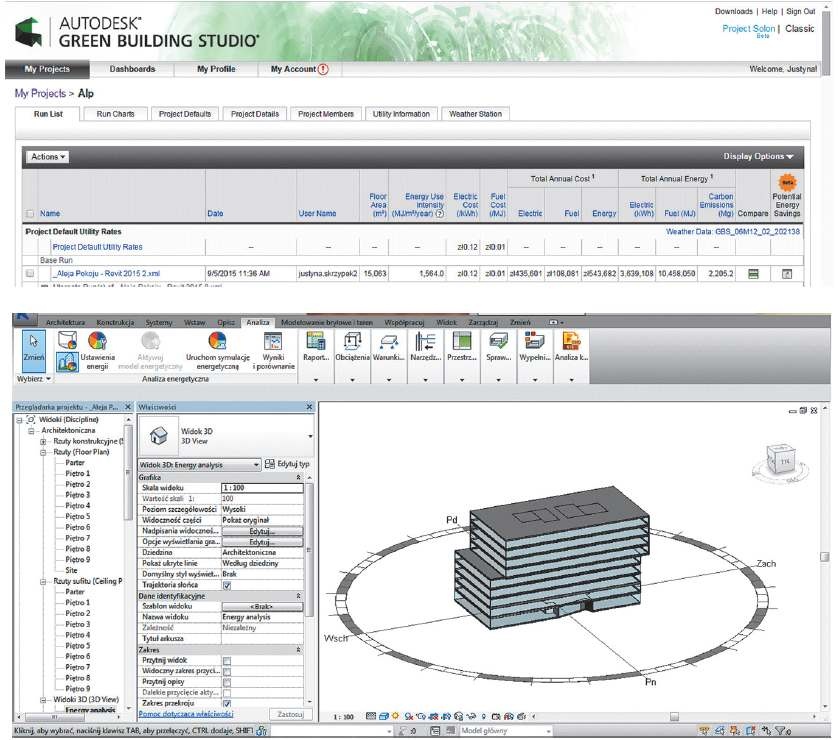838x740 pixels.
Task: Click the Visual Style cube icon in view bar
Action: [384, 716]
